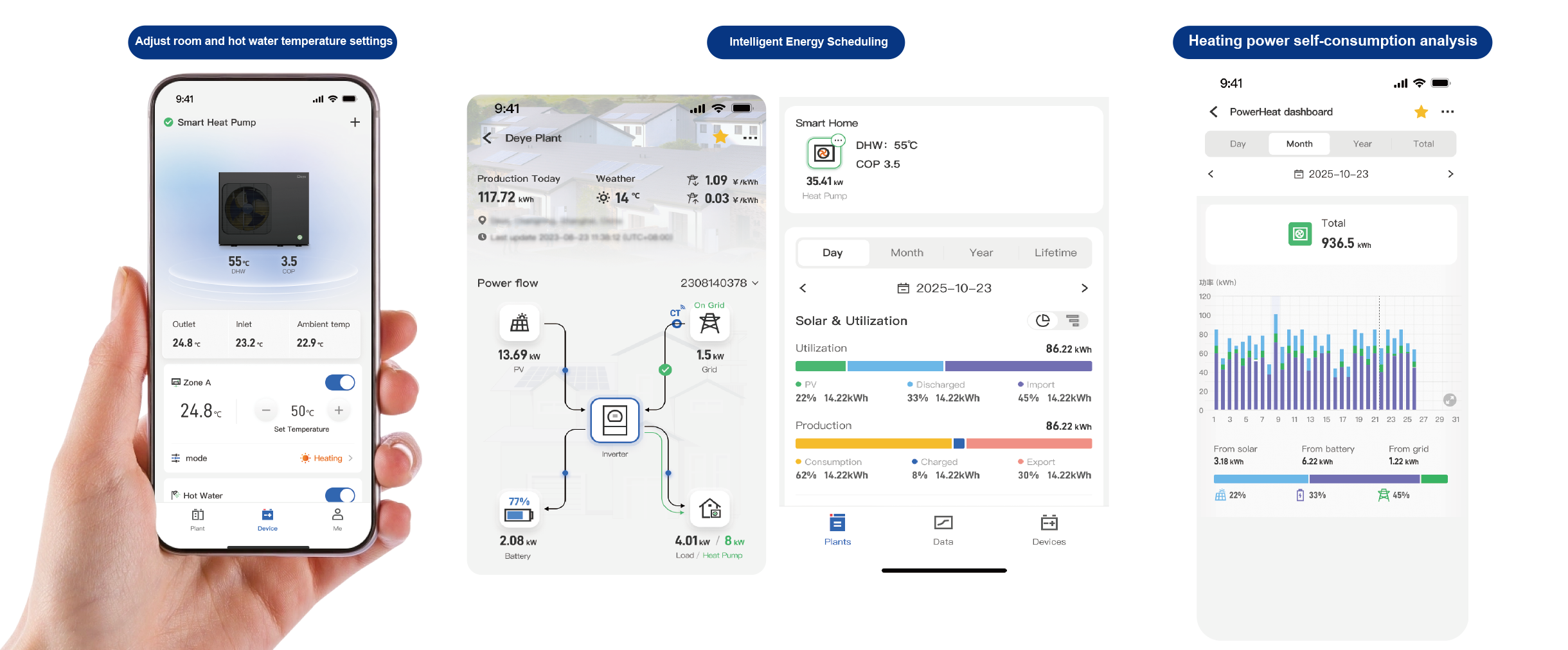Open the Data tab in bottom navigation
The height and width of the screenshot is (650, 1568).
[943, 530]
